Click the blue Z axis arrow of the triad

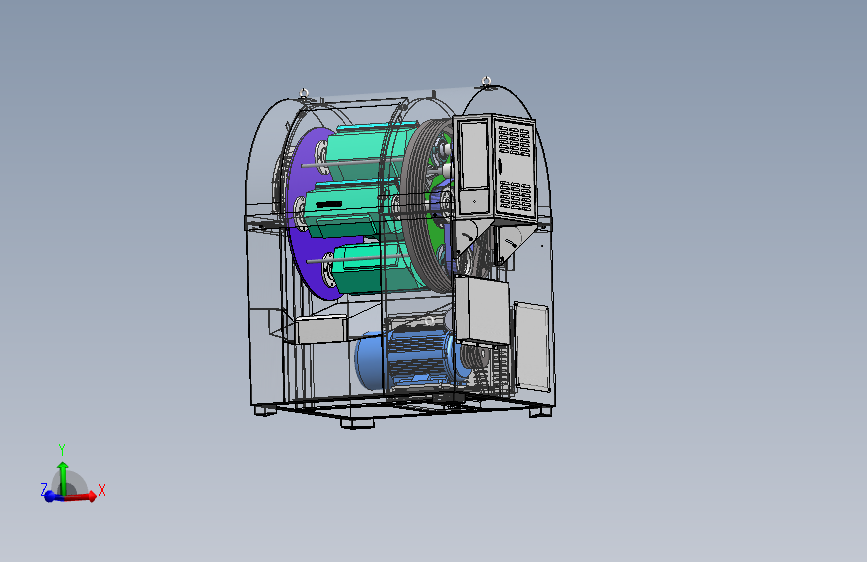pyautogui.click(x=51, y=496)
